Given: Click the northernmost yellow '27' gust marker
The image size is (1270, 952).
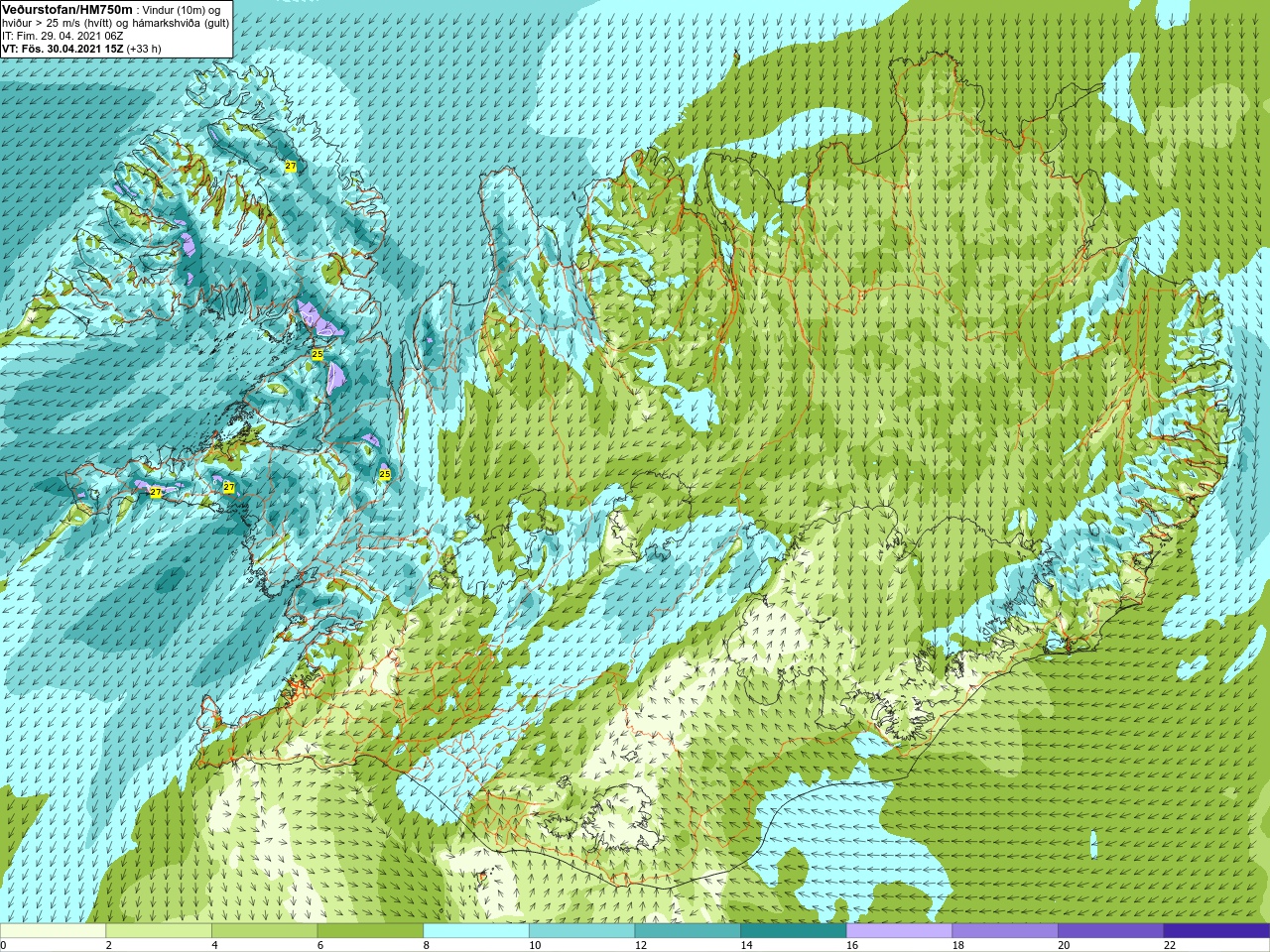Looking at the screenshot, I should click(x=290, y=166).
